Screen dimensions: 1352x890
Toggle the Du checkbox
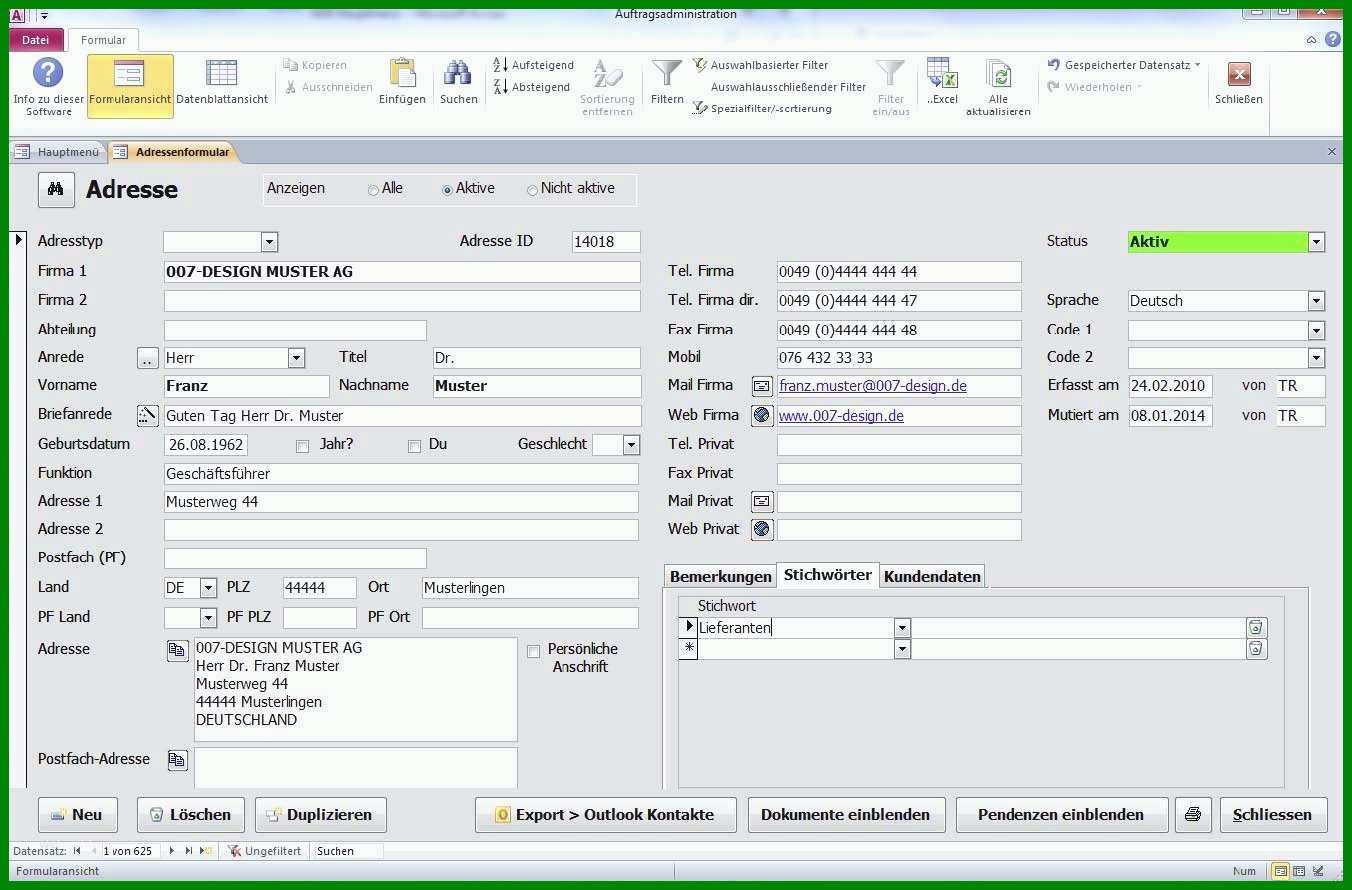pyautogui.click(x=414, y=446)
